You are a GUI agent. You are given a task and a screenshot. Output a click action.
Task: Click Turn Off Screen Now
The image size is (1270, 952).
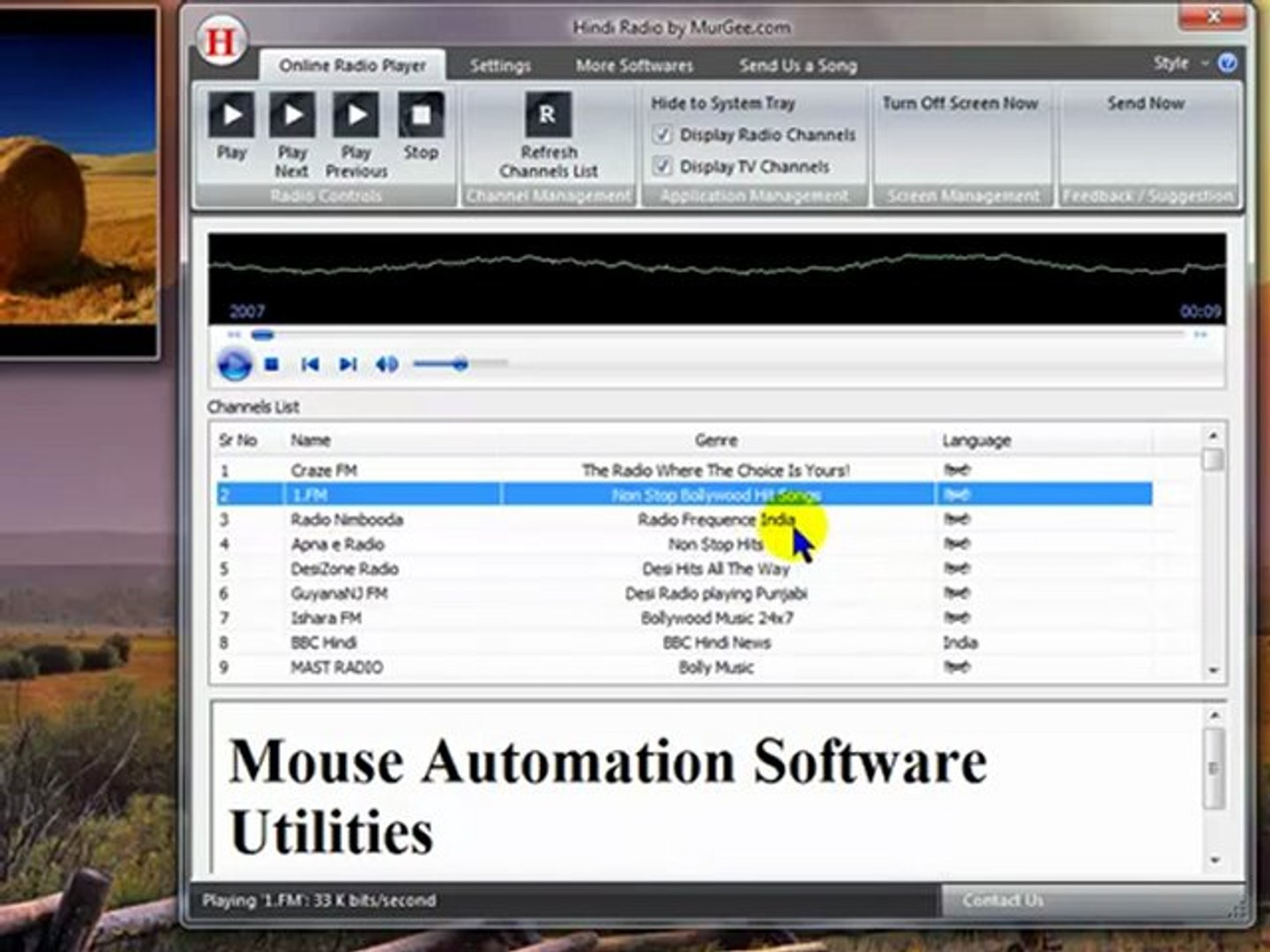click(x=960, y=103)
